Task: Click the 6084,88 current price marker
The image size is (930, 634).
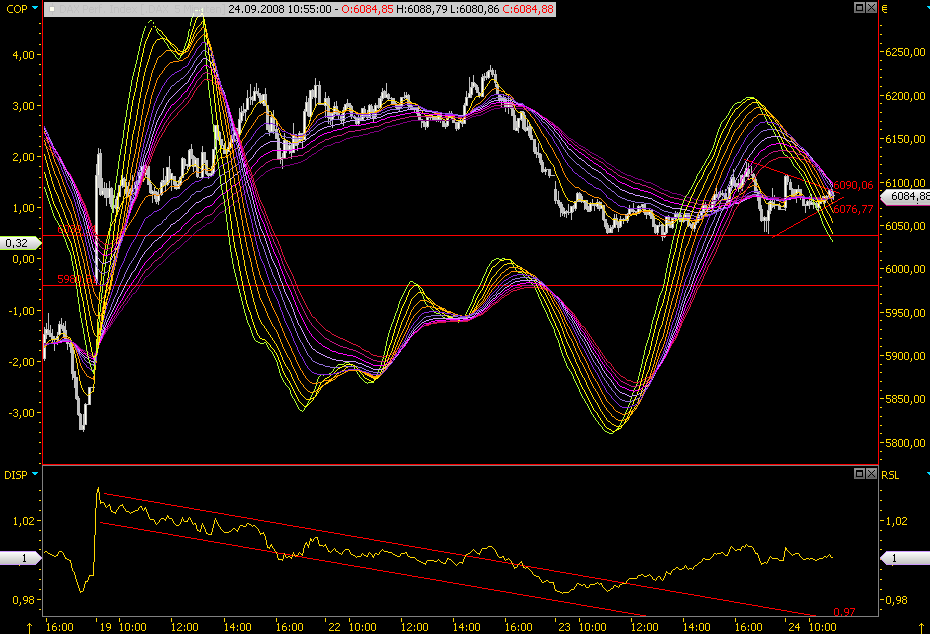Action: (907, 196)
